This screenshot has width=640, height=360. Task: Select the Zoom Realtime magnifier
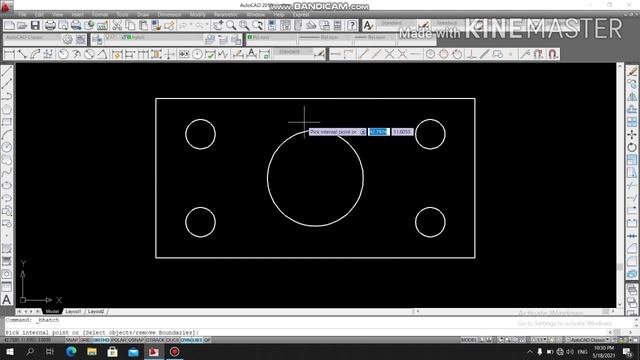pyautogui.click(x=231, y=26)
